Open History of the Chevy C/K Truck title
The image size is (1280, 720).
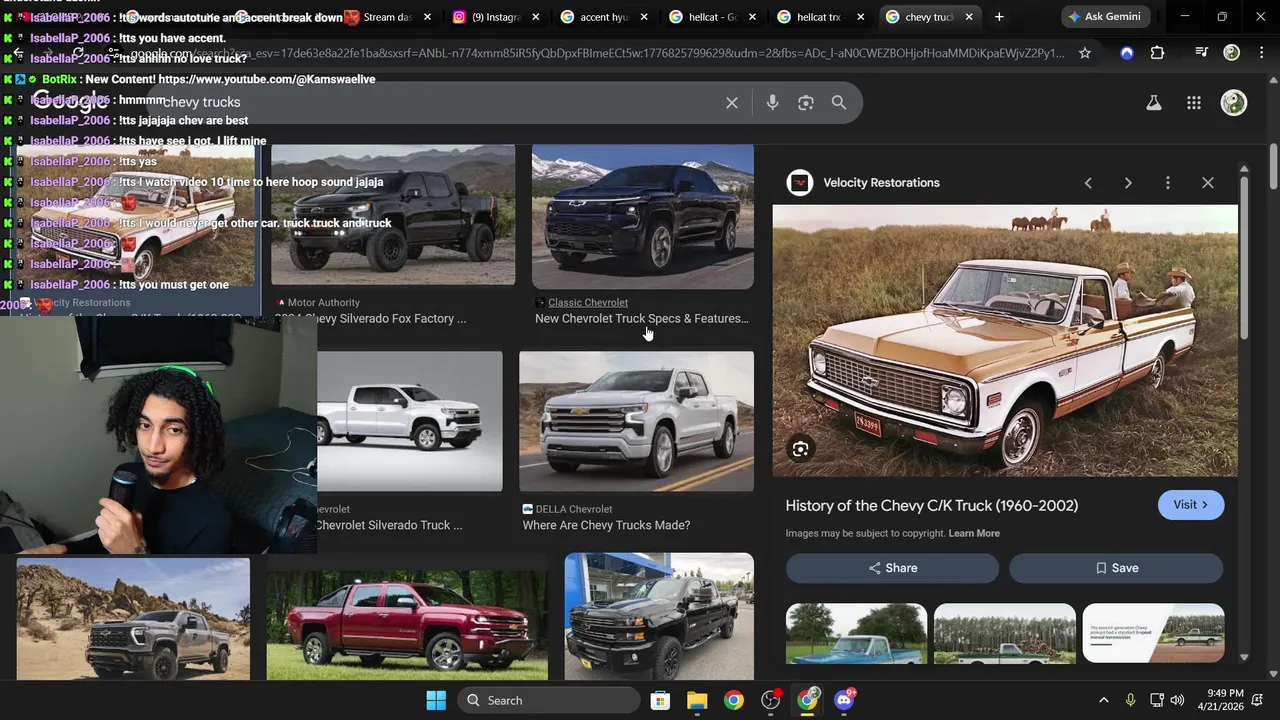tap(931, 506)
